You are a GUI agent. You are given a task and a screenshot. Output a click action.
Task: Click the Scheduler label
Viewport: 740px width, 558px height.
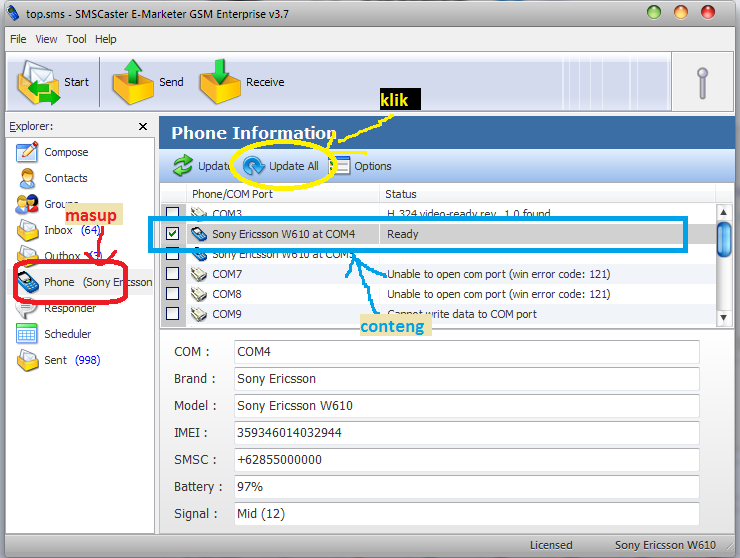tap(67, 334)
